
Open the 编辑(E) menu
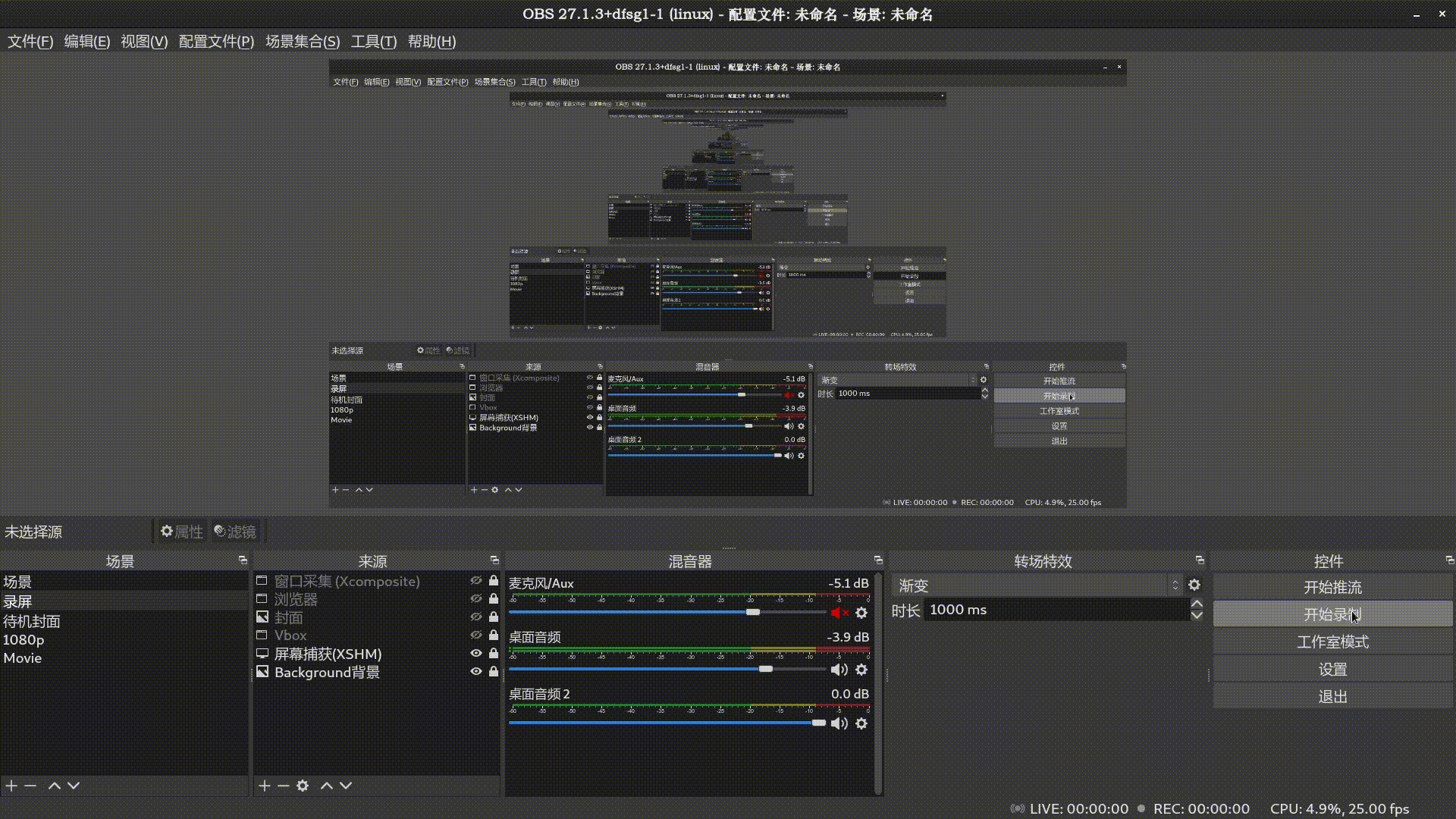tap(87, 42)
